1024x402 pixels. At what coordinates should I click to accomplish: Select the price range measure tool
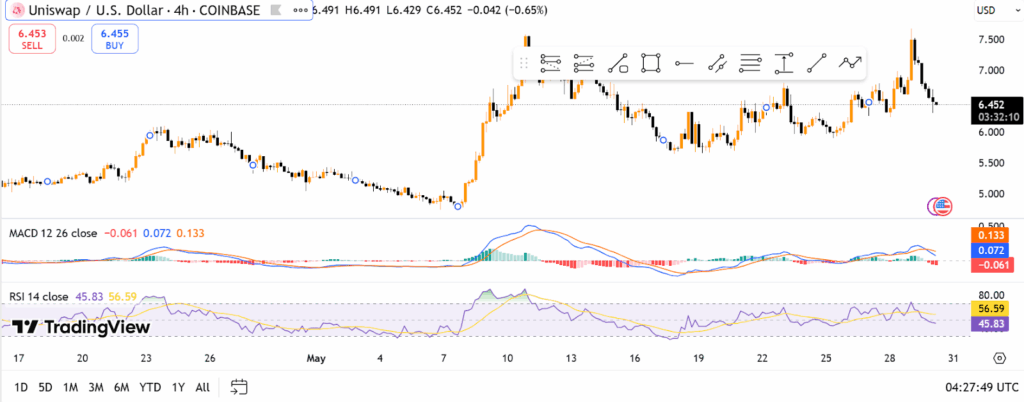point(784,63)
